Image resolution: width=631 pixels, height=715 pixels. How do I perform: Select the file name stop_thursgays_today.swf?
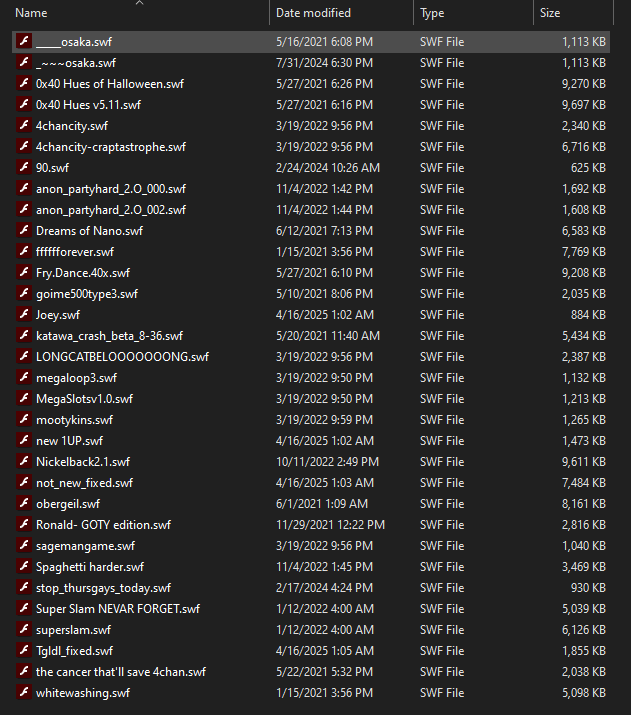point(103,588)
